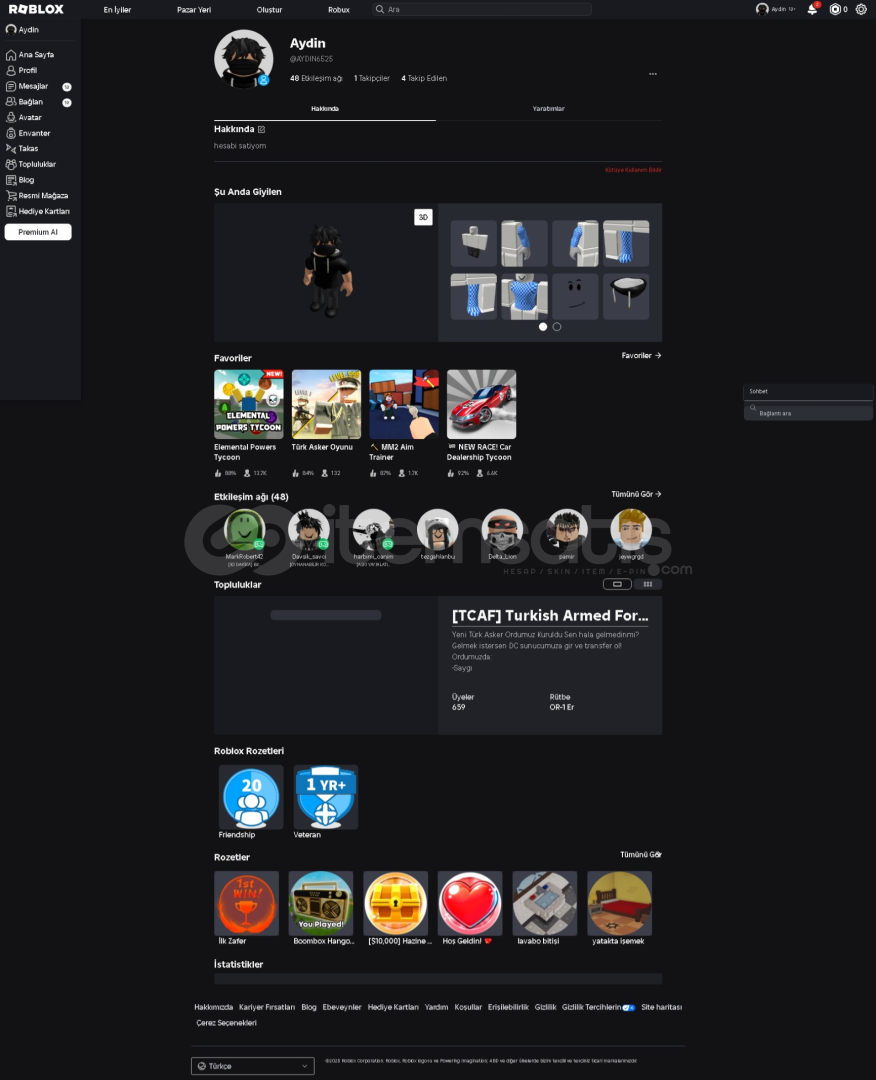This screenshot has width=876, height=1080.
Task: Open the Boombox Hangout badge
Action: [321, 903]
